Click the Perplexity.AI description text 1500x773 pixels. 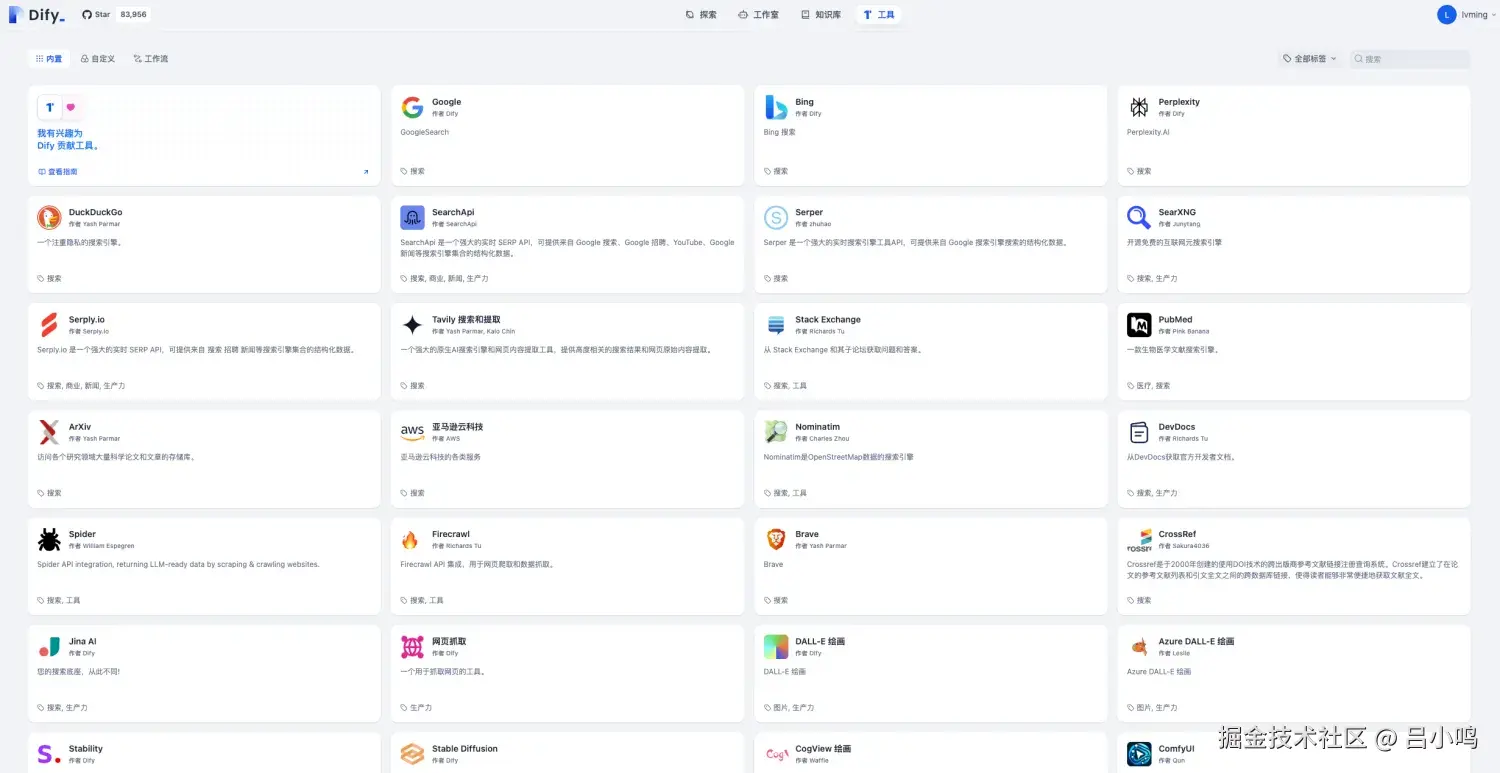pos(1148,132)
